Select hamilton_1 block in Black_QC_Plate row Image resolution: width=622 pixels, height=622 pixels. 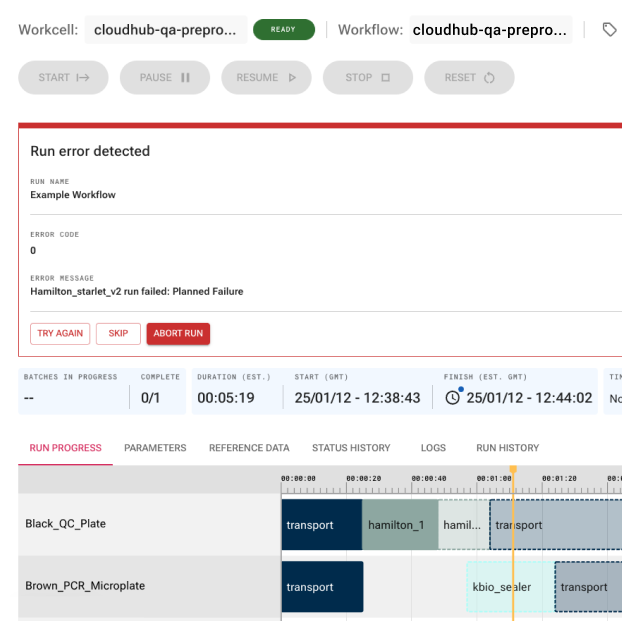[399, 525]
